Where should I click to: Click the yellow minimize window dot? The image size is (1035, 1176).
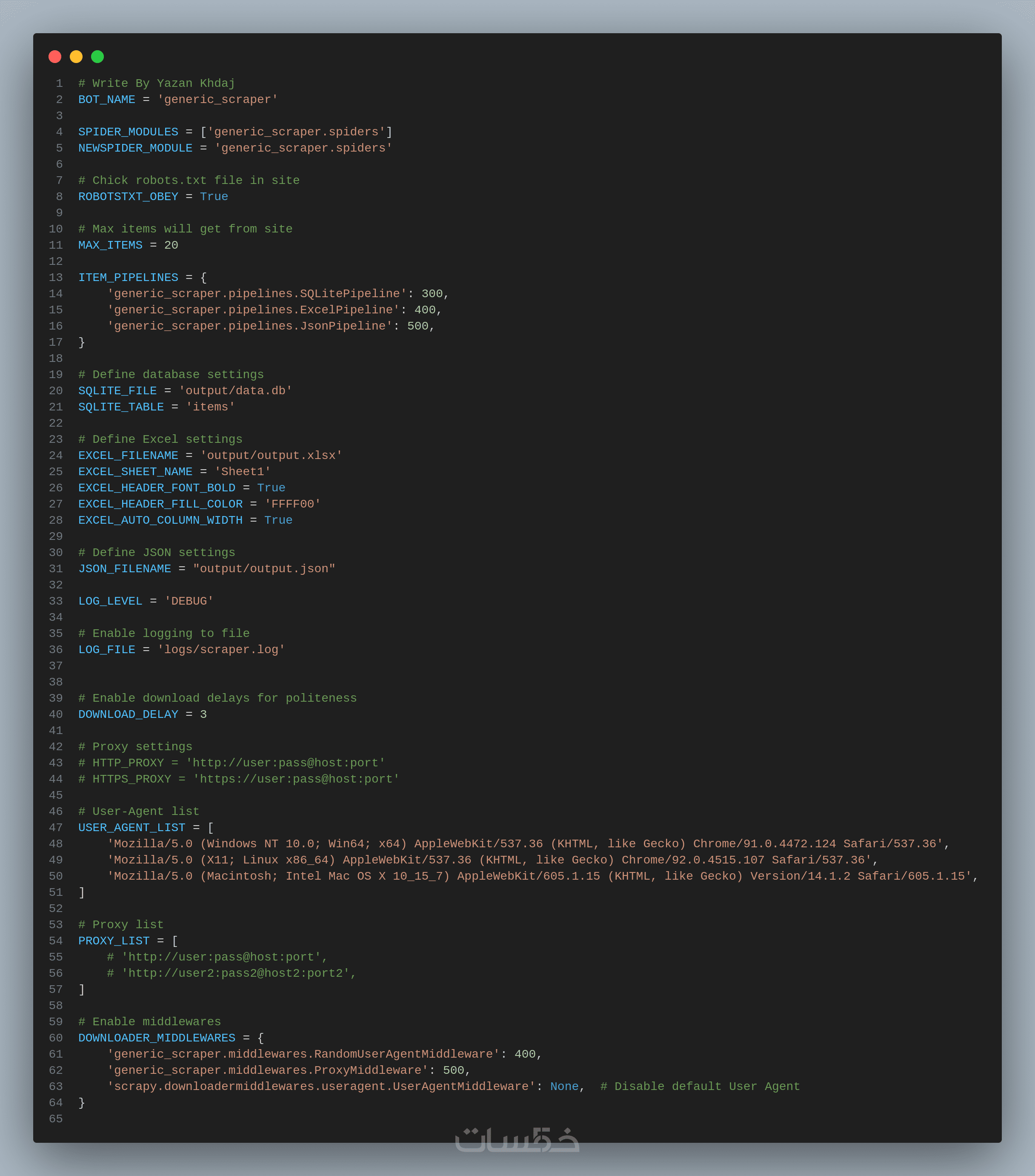coord(76,56)
